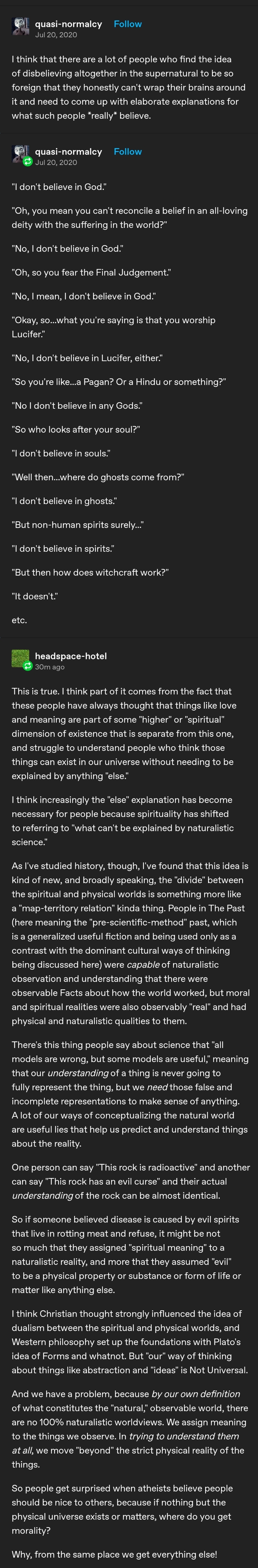The width and height of the screenshot is (258, 1568).
Task: Select quasi-normalcy's avatar on the reblogged post
Action: pos(19,152)
